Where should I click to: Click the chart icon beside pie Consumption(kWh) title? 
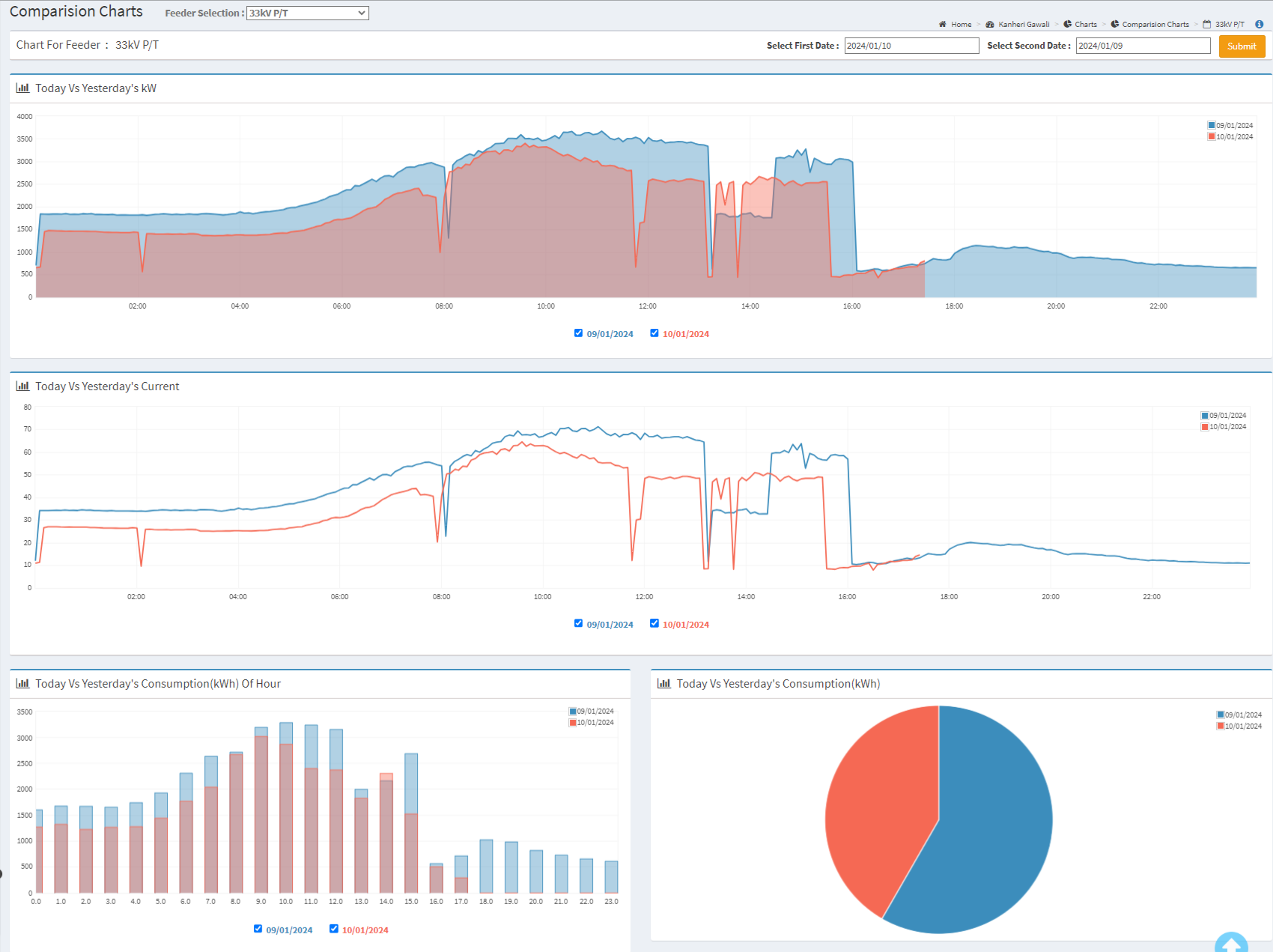coord(663,684)
